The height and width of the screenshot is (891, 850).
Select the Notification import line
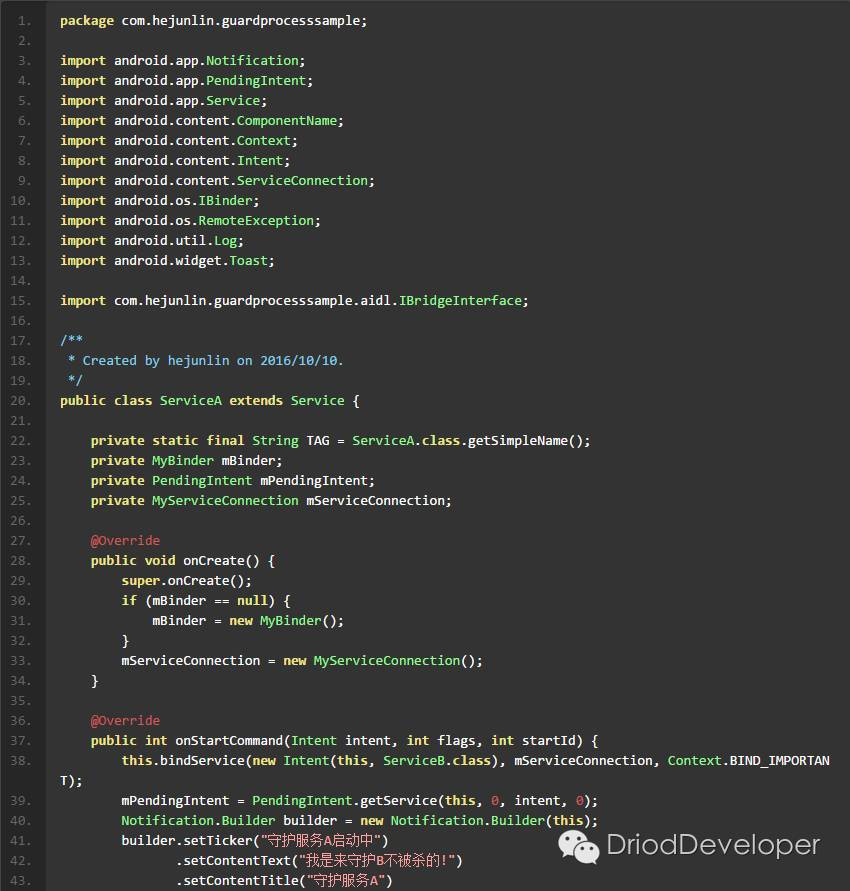coord(182,61)
